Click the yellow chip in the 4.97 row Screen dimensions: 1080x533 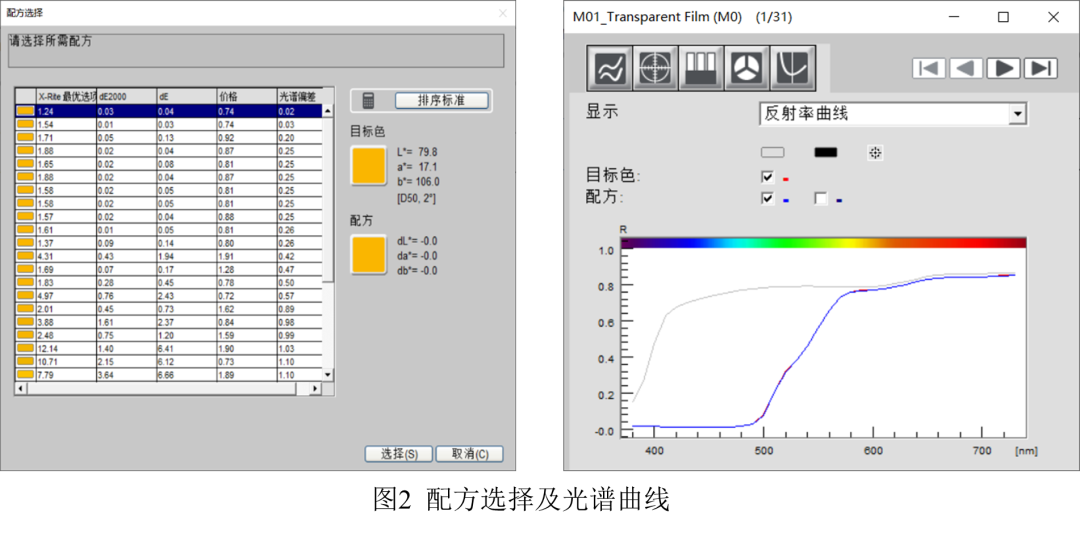click(25, 295)
